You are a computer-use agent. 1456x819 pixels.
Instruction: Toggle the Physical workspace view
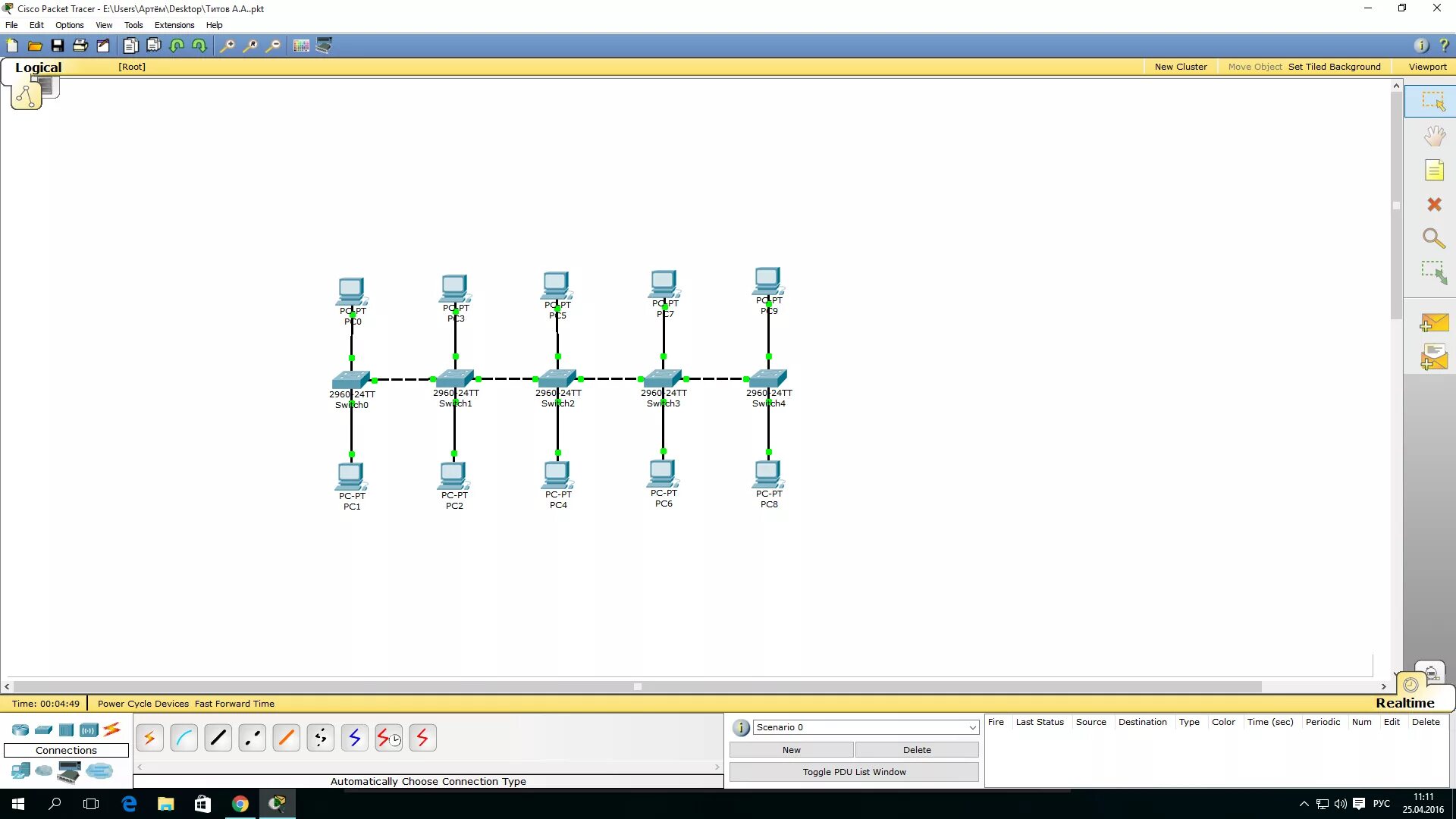click(x=47, y=86)
